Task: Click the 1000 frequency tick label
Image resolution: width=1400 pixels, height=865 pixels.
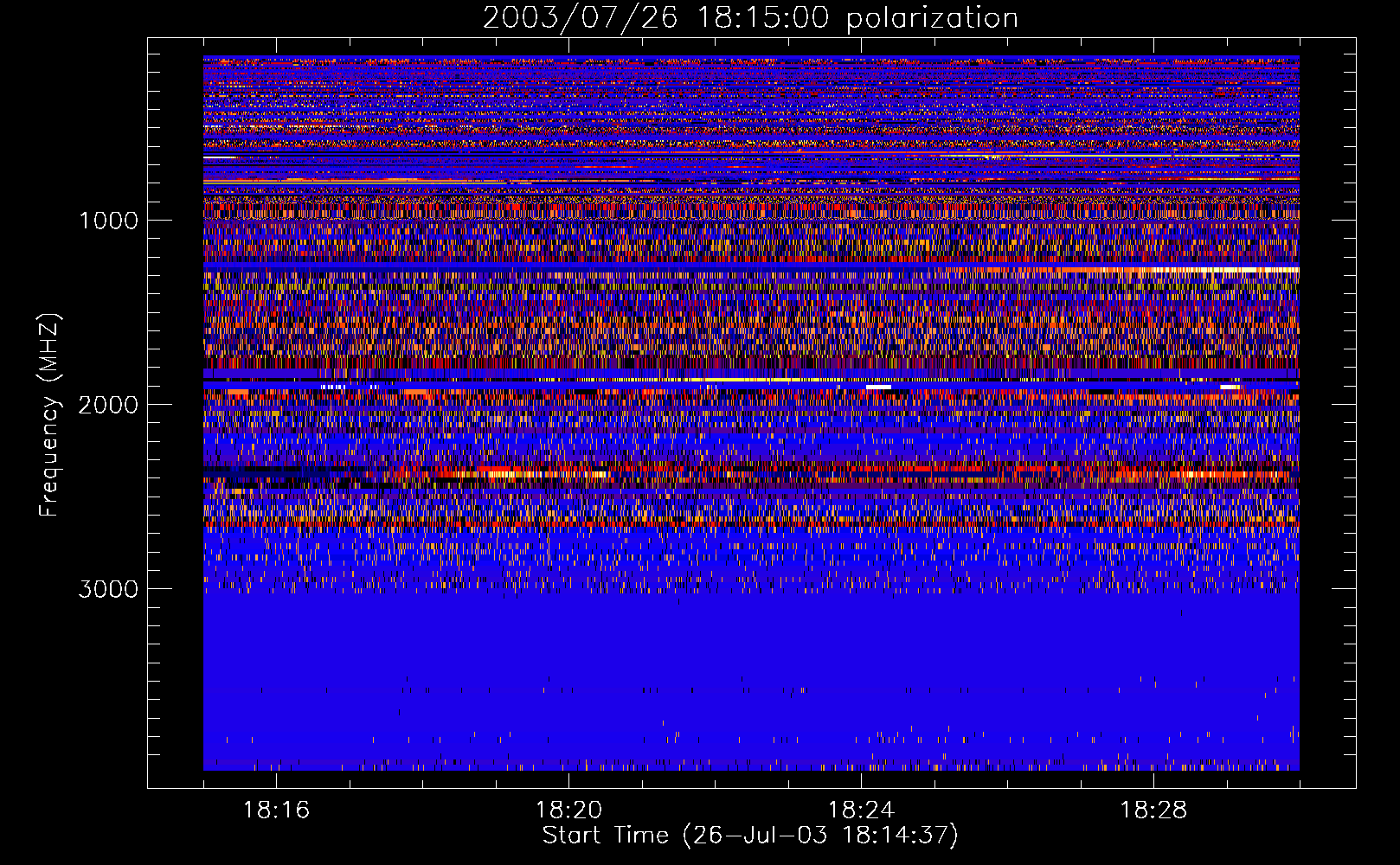Action: pyautogui.click(x=108, y=221)
